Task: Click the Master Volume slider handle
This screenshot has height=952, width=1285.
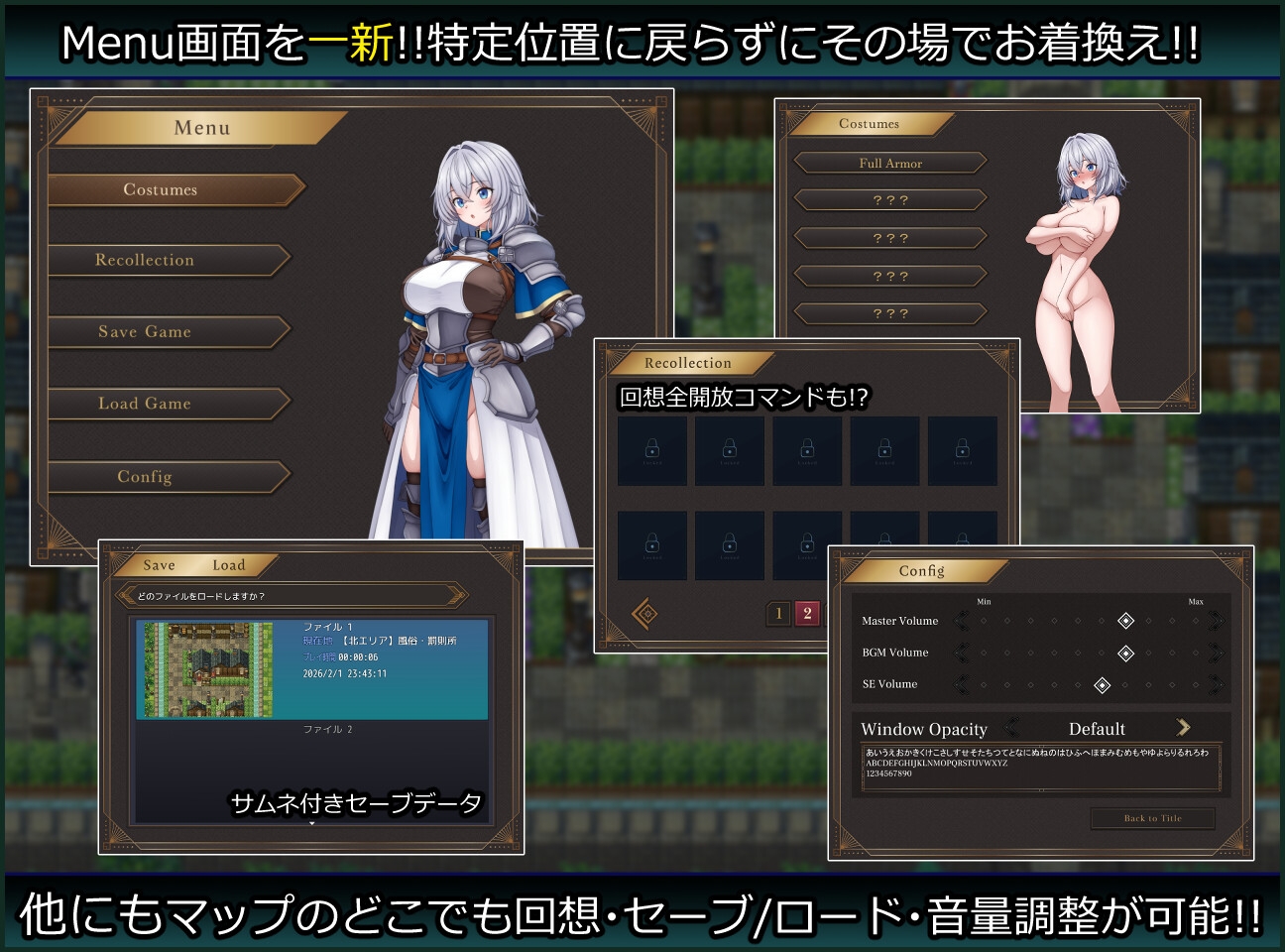Action: click(1125, 621)
